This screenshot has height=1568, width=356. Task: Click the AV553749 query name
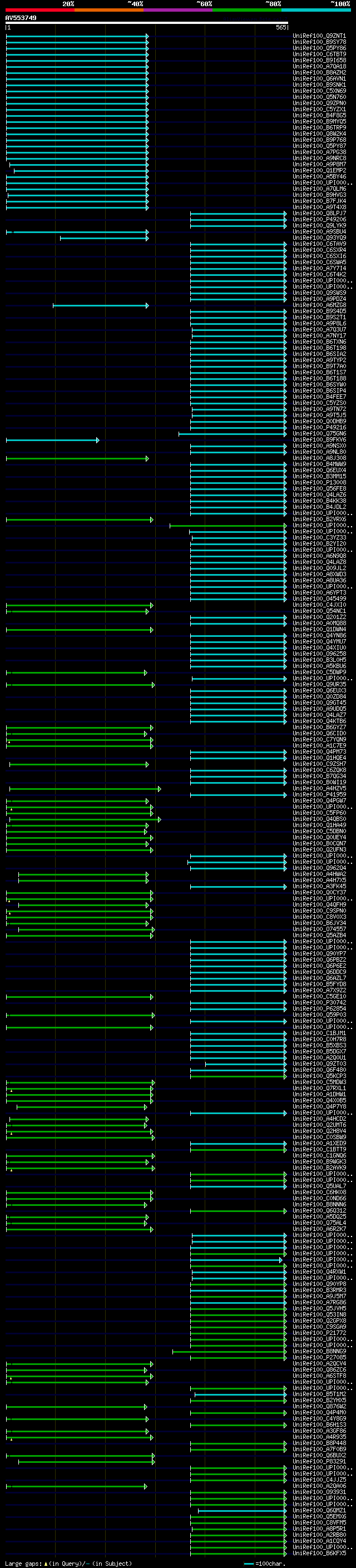[x=21, y=18]
